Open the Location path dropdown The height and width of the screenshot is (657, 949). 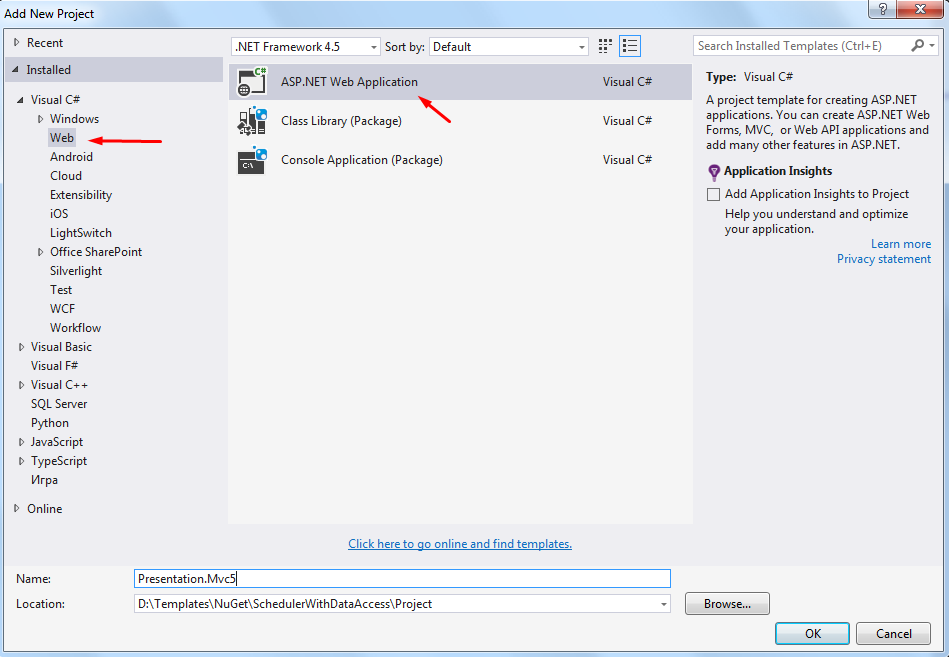point(664,604)
